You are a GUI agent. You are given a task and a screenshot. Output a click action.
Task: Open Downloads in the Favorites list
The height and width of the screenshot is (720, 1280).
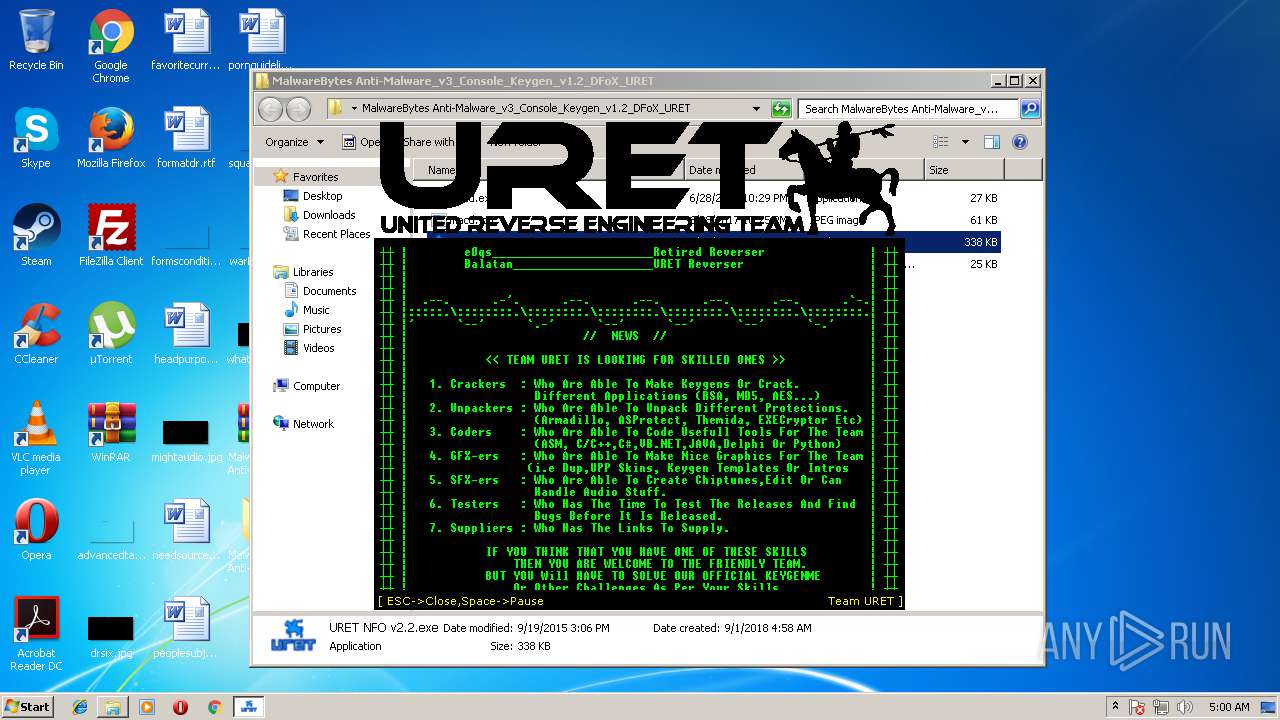(x=329, y=215)
